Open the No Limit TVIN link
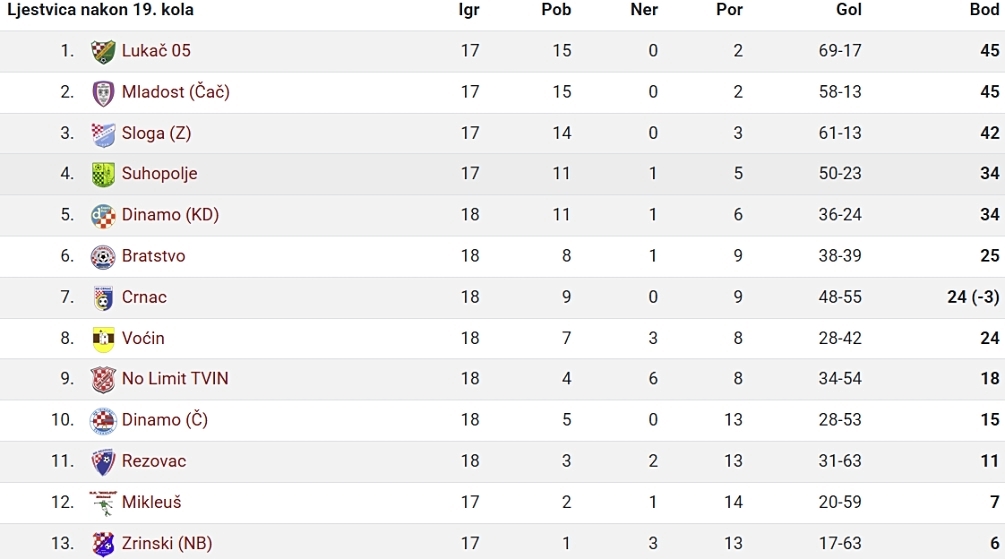Viewport: 1005px width, 559px height. point(175,378)
